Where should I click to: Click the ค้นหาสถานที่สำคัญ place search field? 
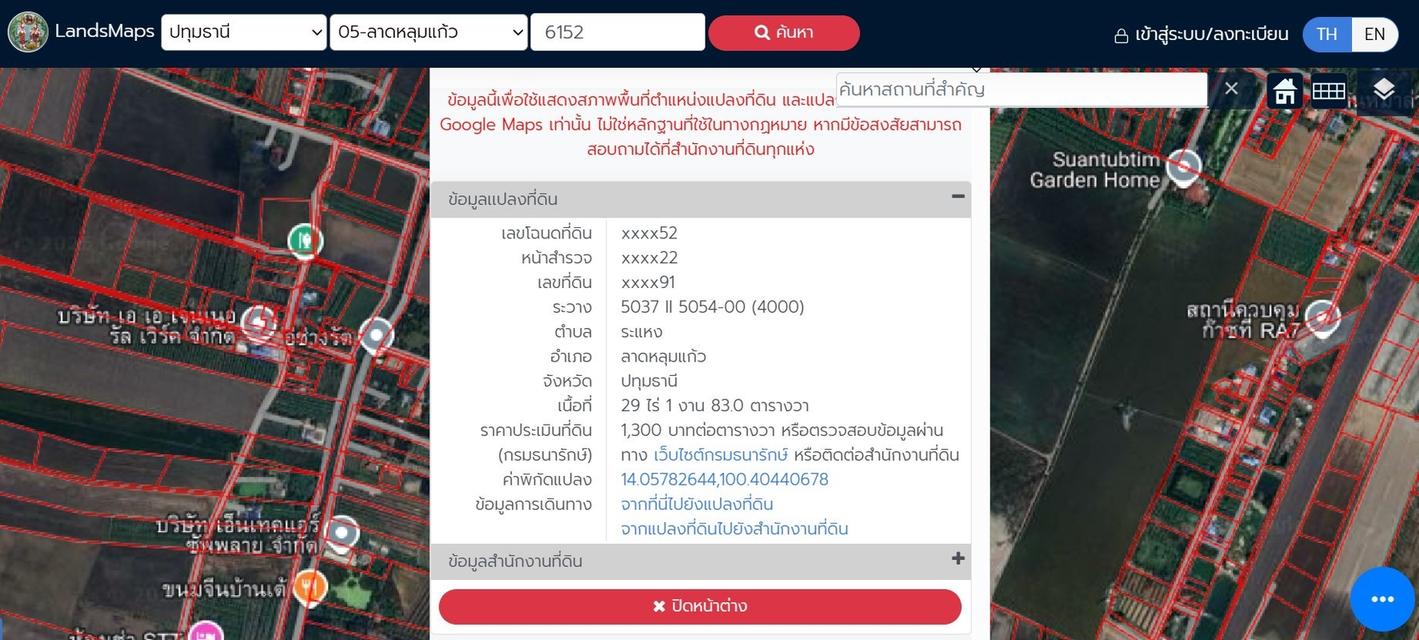[1022, 89]
